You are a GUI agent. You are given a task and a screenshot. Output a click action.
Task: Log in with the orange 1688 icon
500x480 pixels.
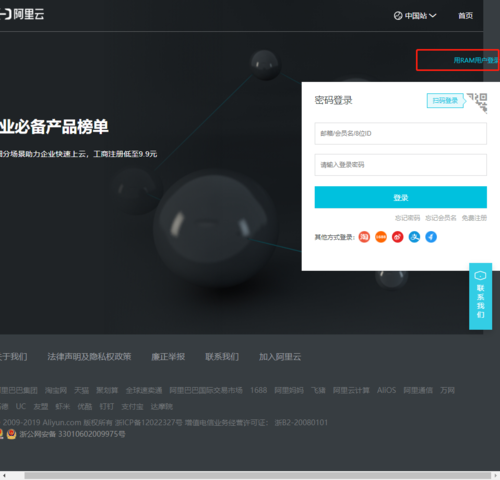(381, 237)
